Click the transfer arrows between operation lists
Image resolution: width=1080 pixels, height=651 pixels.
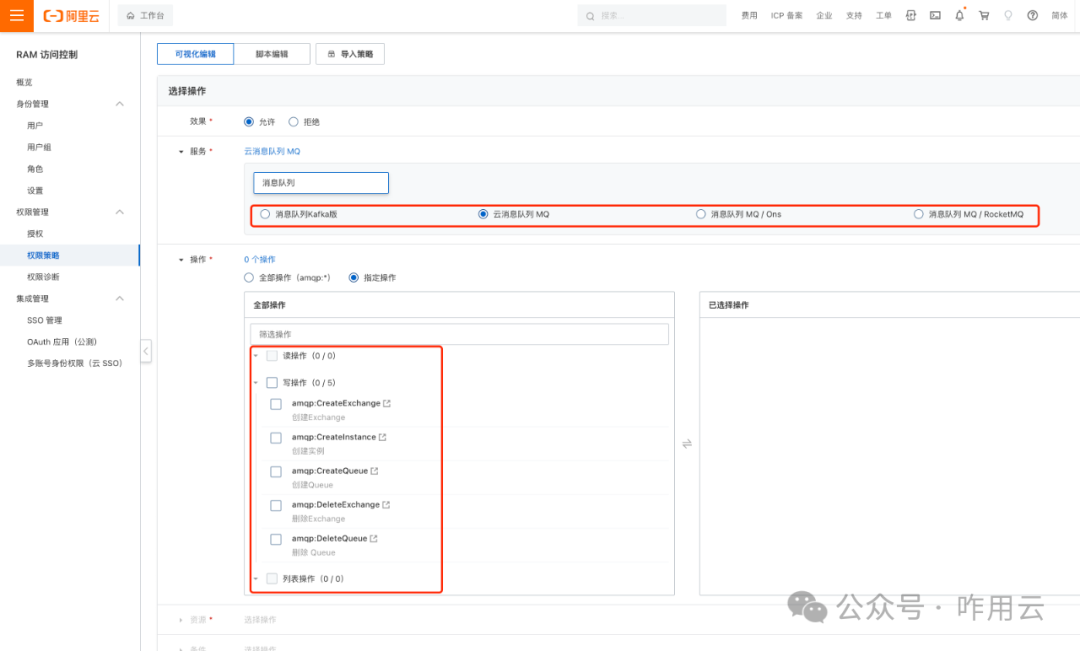point(687,444)
